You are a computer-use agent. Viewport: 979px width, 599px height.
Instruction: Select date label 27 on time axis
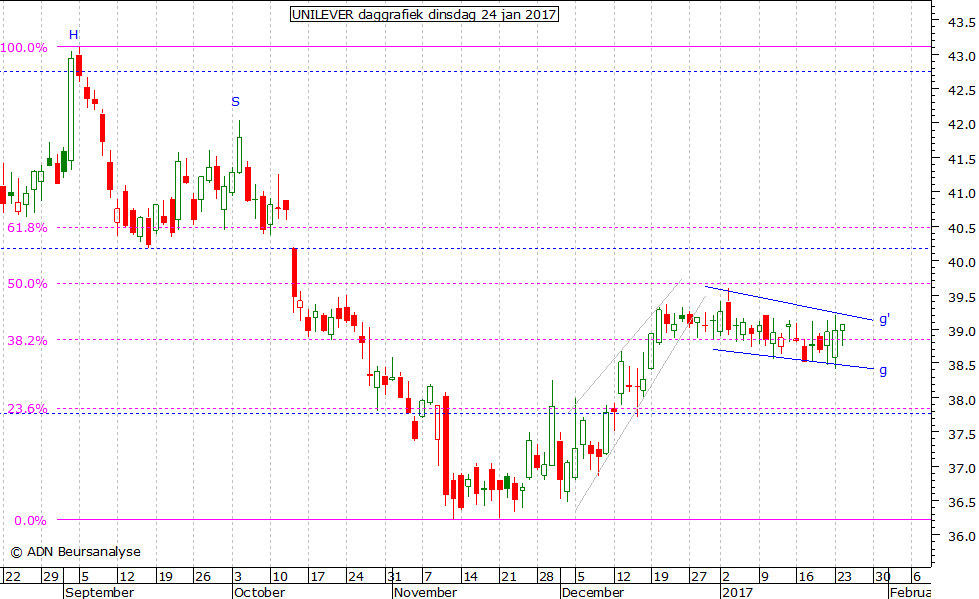click(699, 576)
